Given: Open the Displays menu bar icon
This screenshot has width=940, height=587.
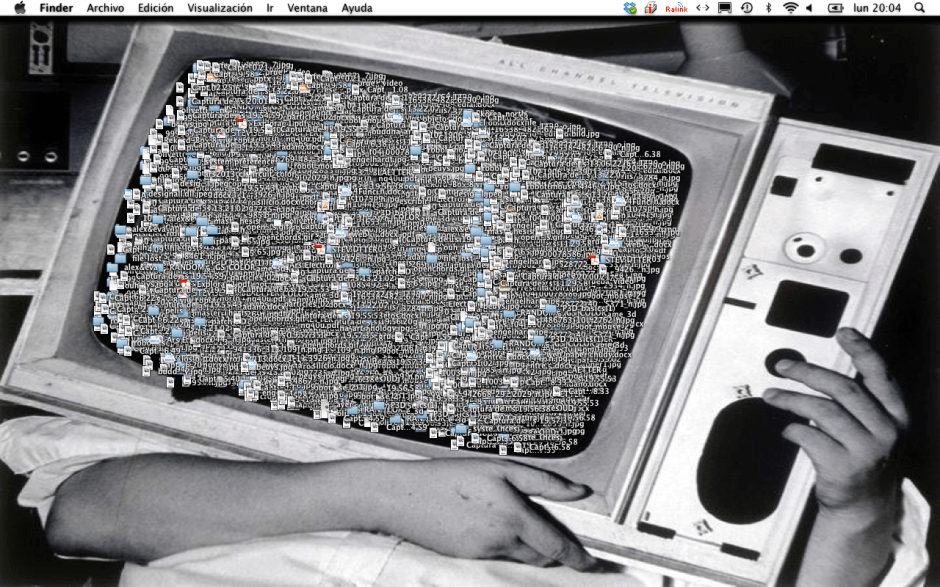Looking at the screenshot, I should click(x=725, y=8).
